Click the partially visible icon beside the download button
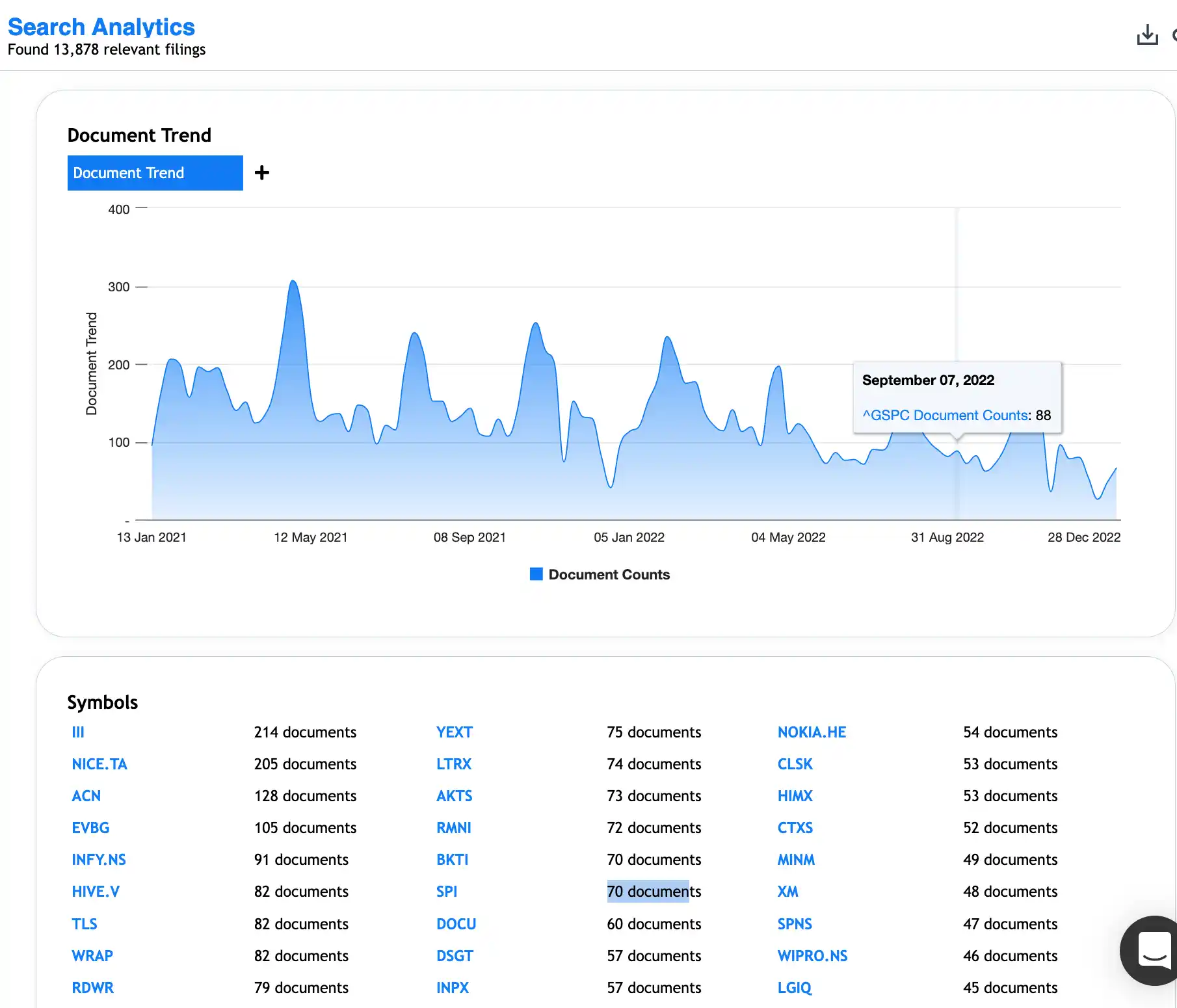This screenshot has width=1177, height=1008. (1173, 36)
